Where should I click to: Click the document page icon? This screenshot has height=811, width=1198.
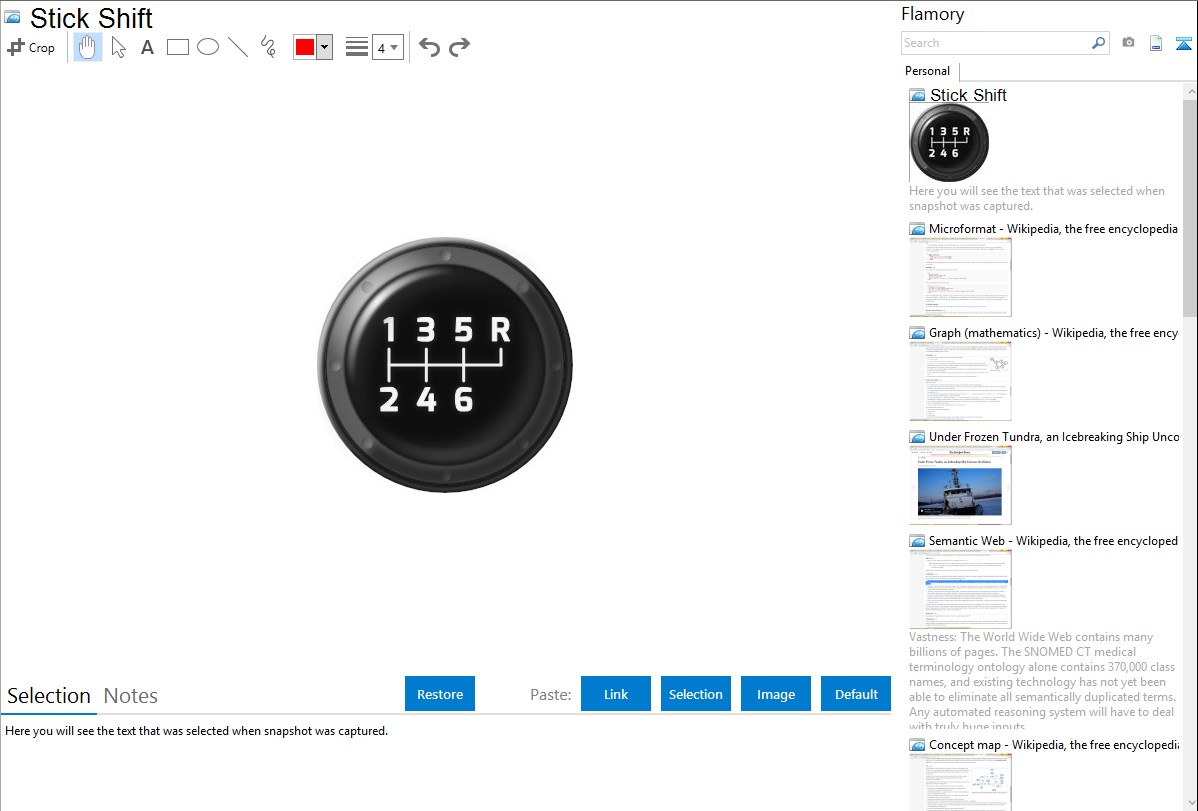pos(1156,43)
